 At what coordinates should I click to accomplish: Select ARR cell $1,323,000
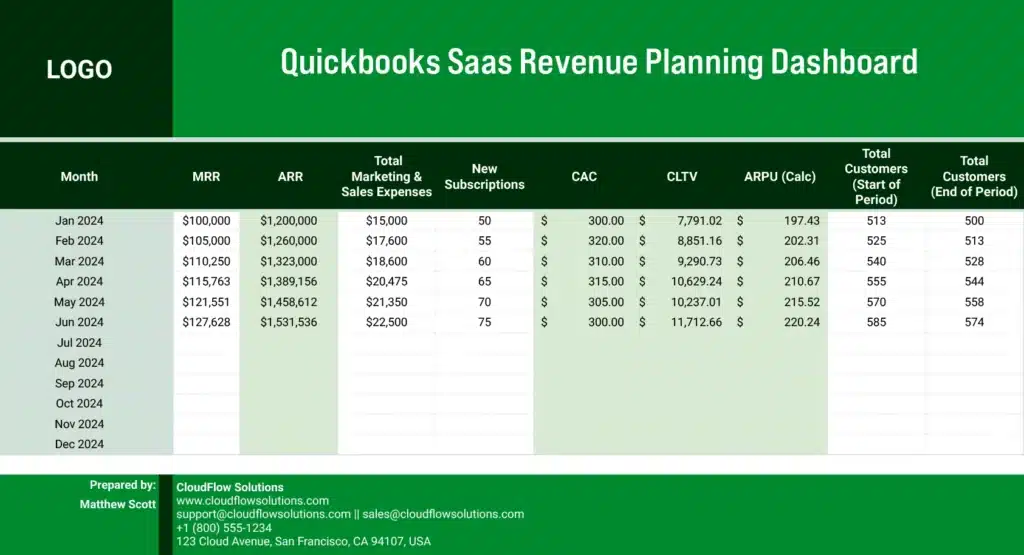click(x=289, y=261)
